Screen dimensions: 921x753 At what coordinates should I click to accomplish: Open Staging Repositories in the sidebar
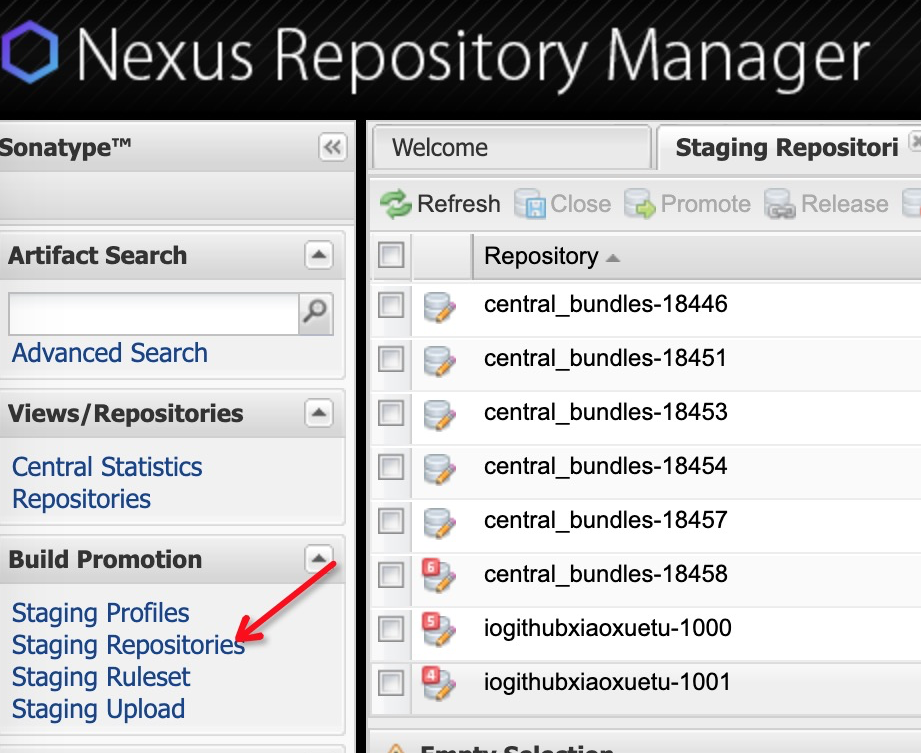(128, 645)
